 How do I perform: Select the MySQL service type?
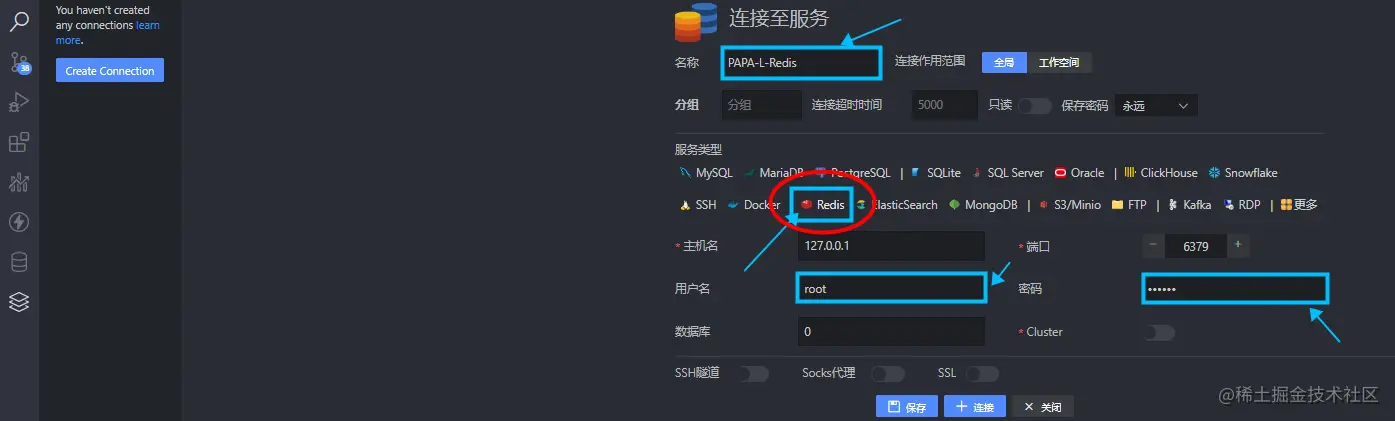pyautogui.click(x=706, y=173)
